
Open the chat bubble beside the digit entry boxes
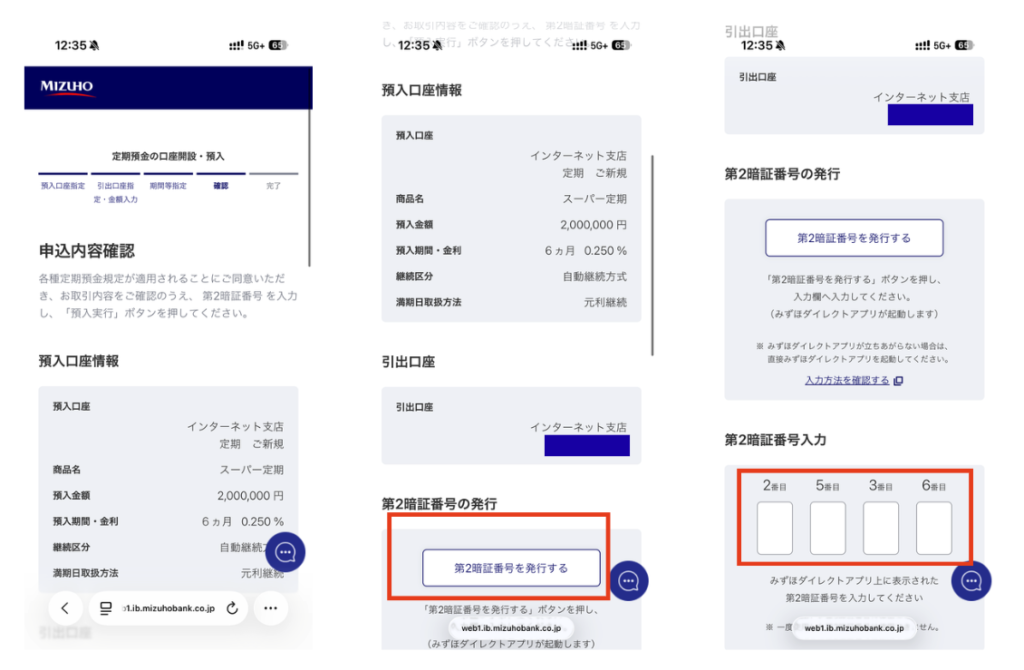click(x=970, y=581)
